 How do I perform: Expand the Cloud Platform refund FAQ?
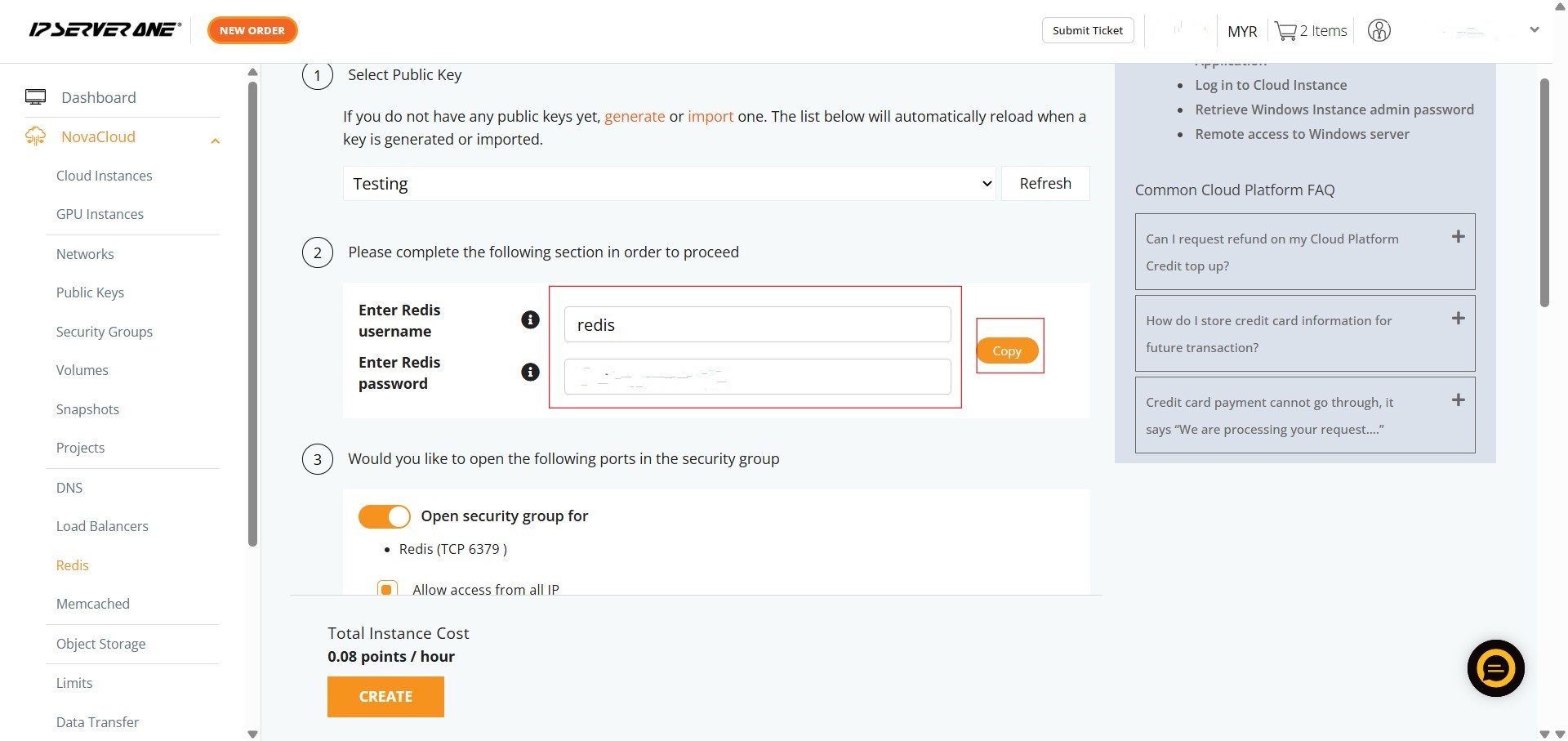[1458, 237]
